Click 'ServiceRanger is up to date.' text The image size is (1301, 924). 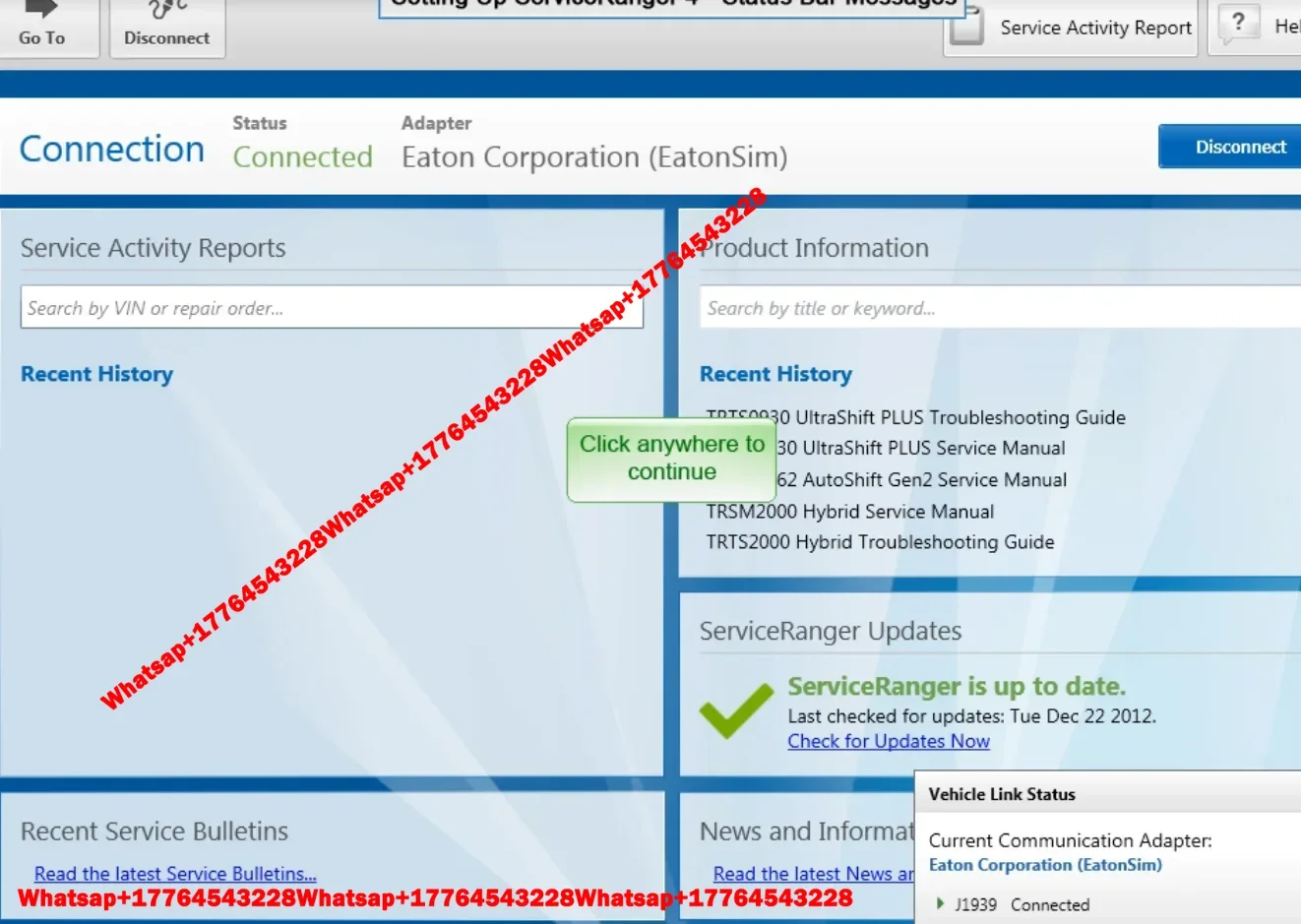[x=957, y=686]
